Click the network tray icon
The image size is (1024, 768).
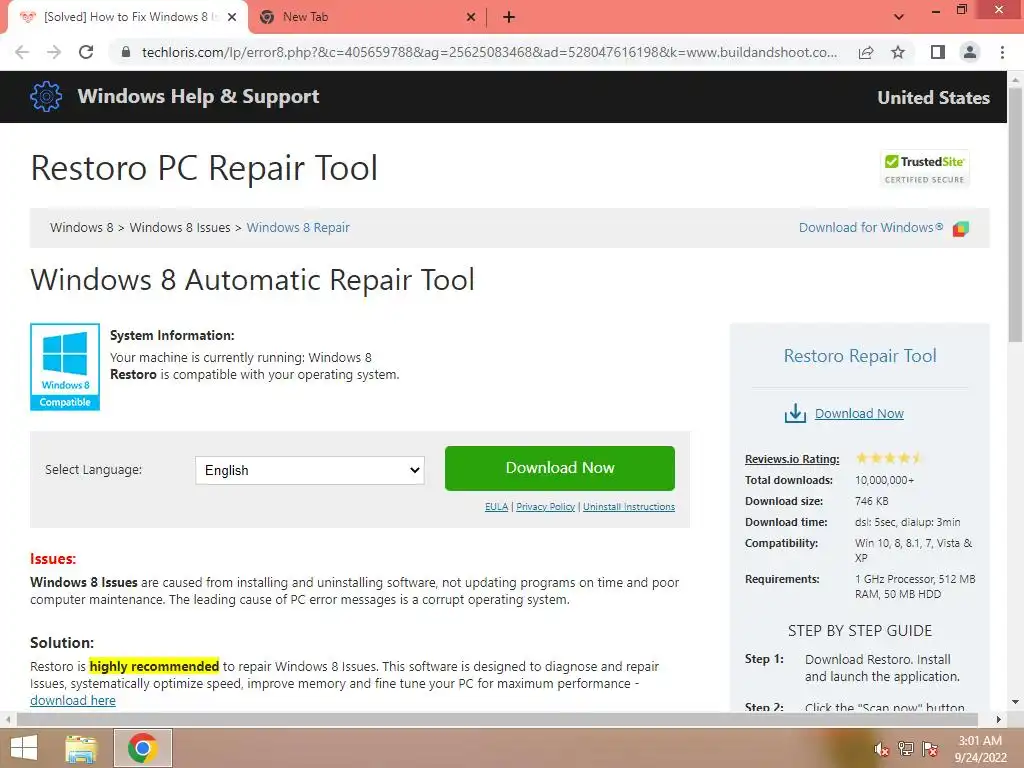coord(906,749)
